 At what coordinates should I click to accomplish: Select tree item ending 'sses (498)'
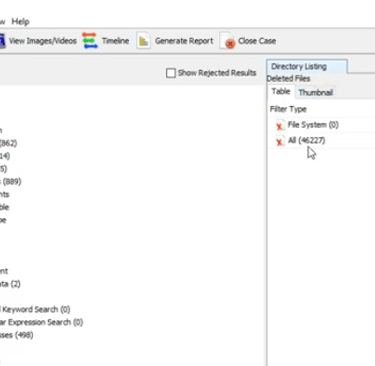point(17,335)
